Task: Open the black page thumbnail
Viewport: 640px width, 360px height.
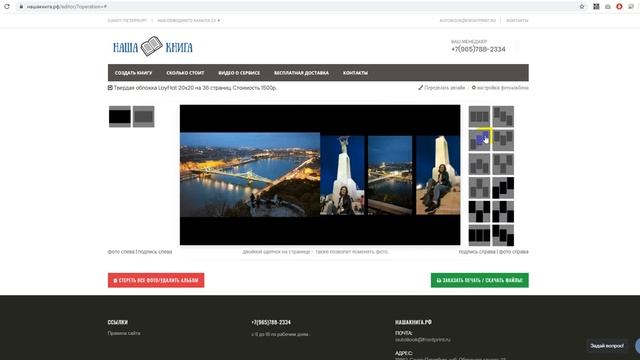Action: 120,116
